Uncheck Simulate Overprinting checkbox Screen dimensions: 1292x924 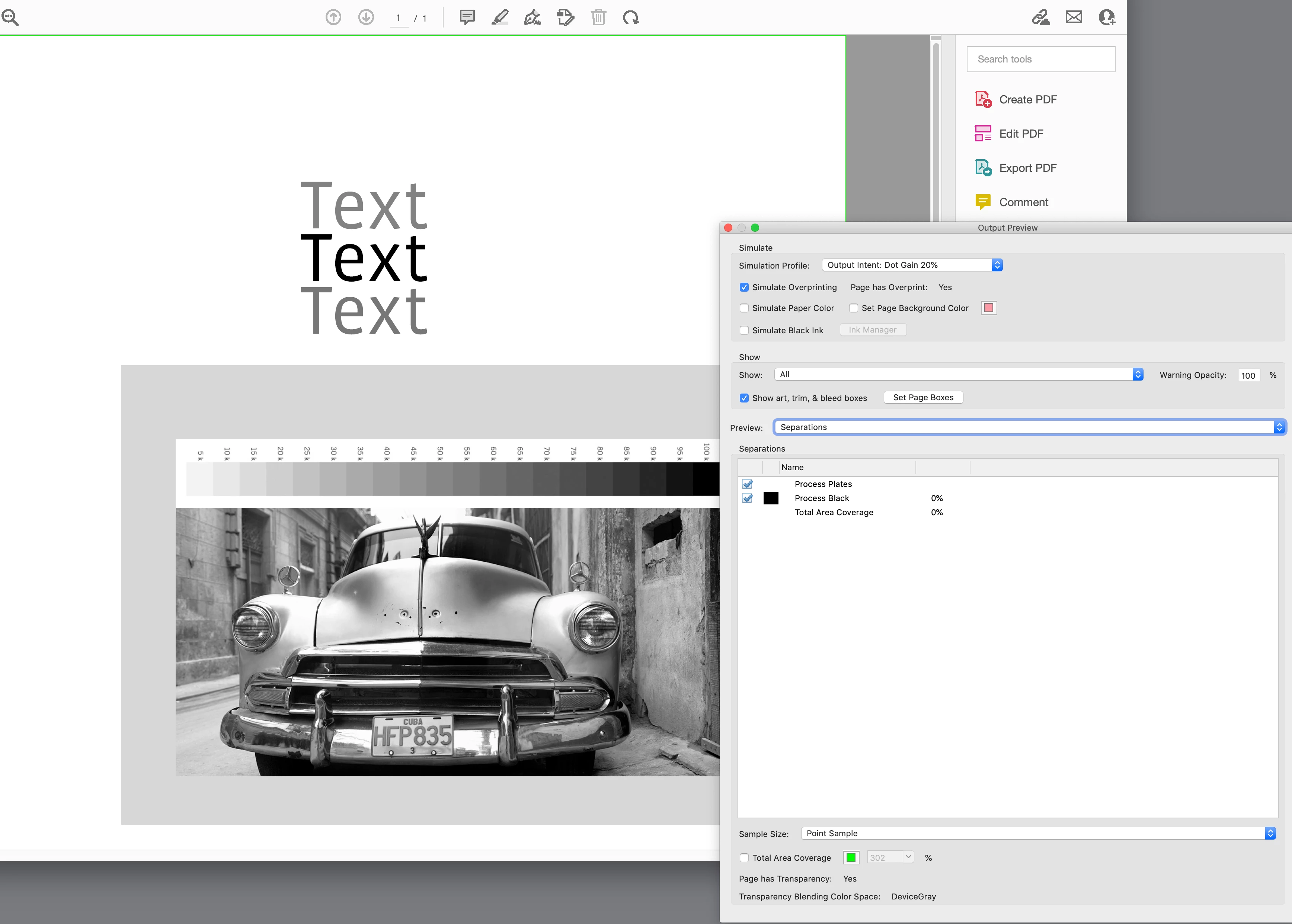click(744, 287)
